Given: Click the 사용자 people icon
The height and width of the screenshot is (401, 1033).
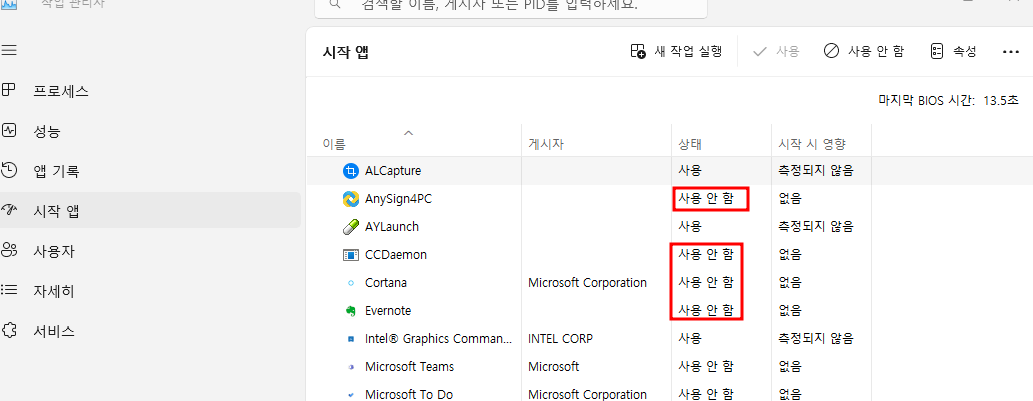Looking at the screenshot, I should [9, 250].
